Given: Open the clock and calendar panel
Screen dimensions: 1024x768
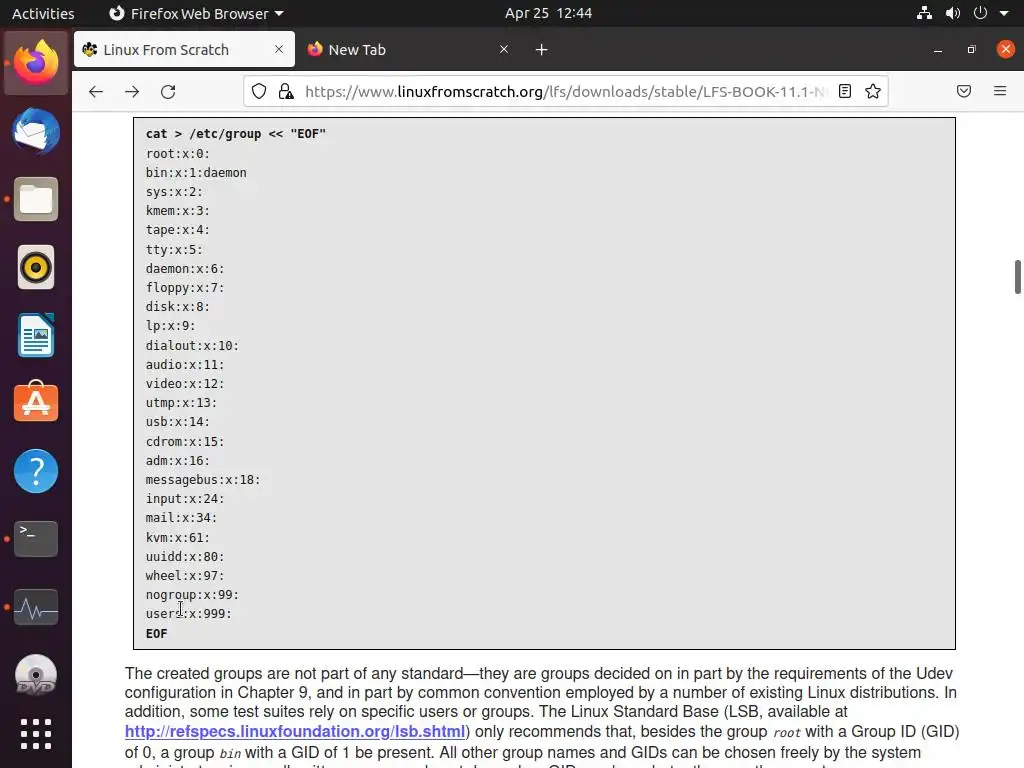Looking at the screenshot, I should point(549,13).
